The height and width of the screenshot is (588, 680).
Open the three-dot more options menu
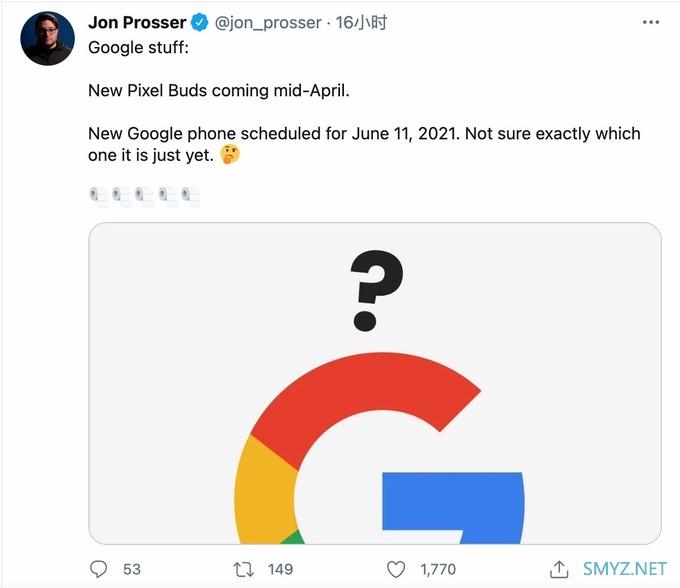click(651, 22)
